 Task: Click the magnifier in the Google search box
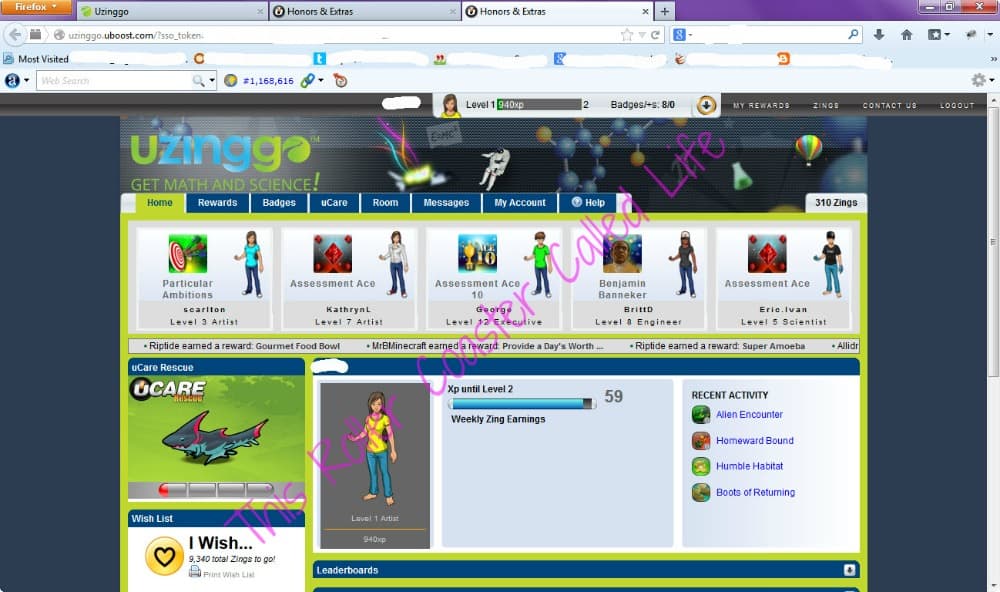coord(853,34)
